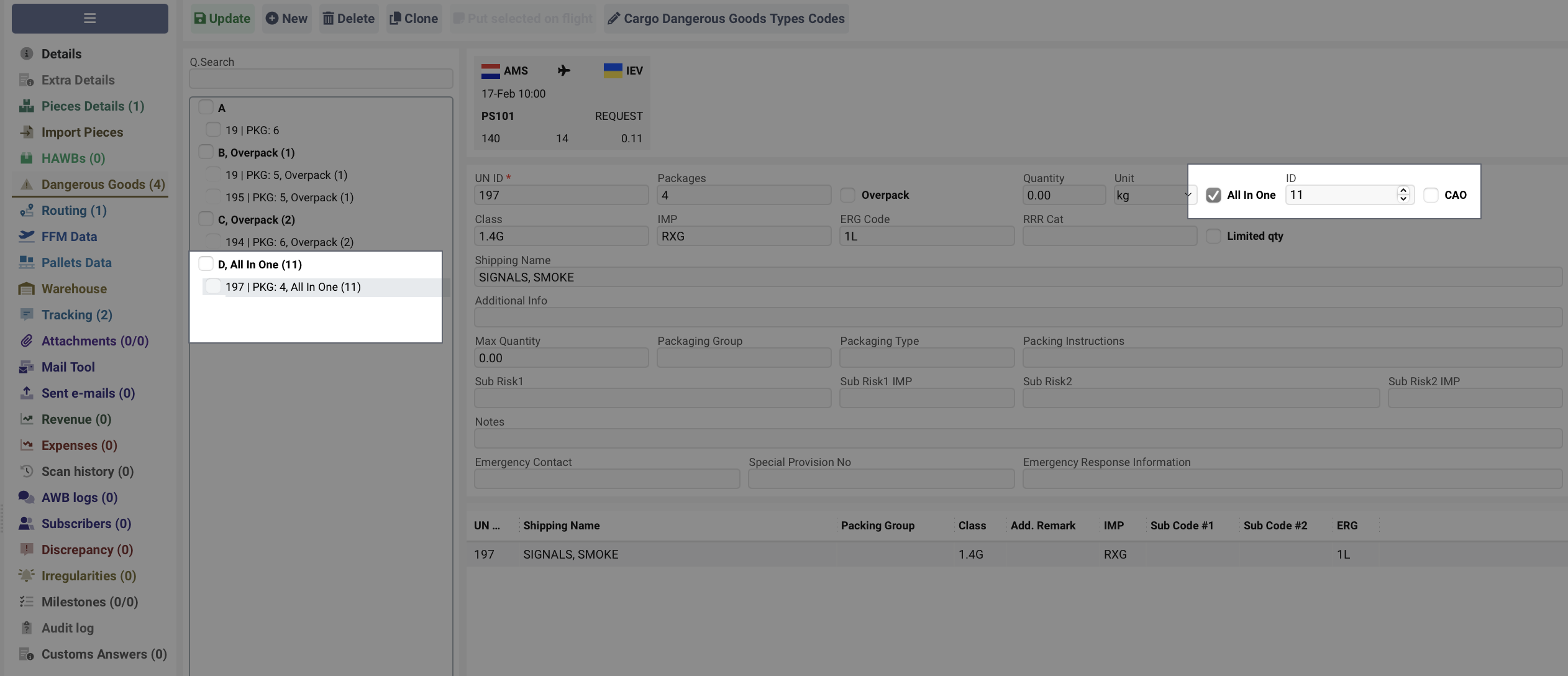The height and width of the screenshot is (676, 1568).
Task: Open the Routing (1) section
Action: pyautogui.click(x=73, y=211)
